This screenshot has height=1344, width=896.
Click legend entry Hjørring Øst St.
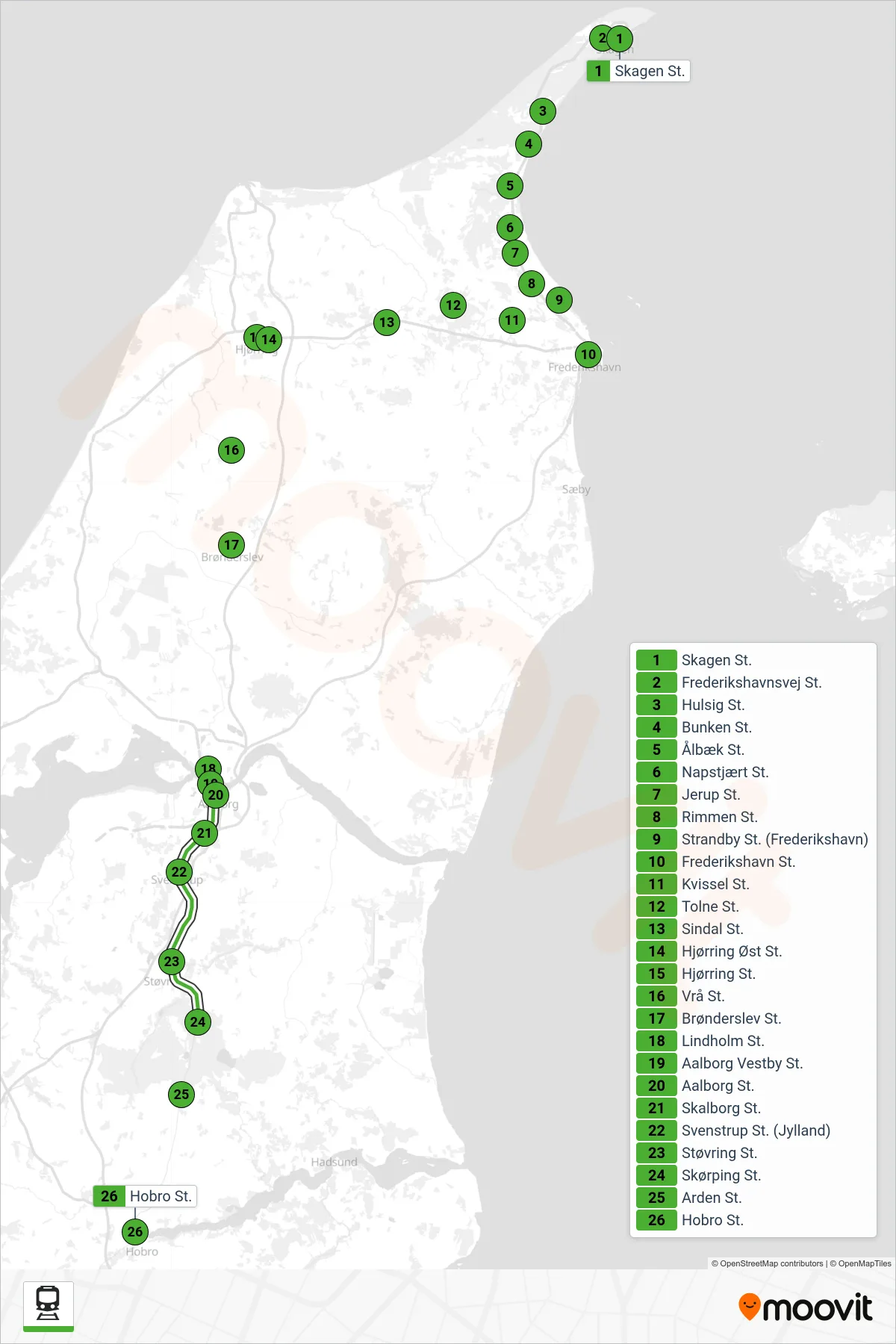pos(753,951)
